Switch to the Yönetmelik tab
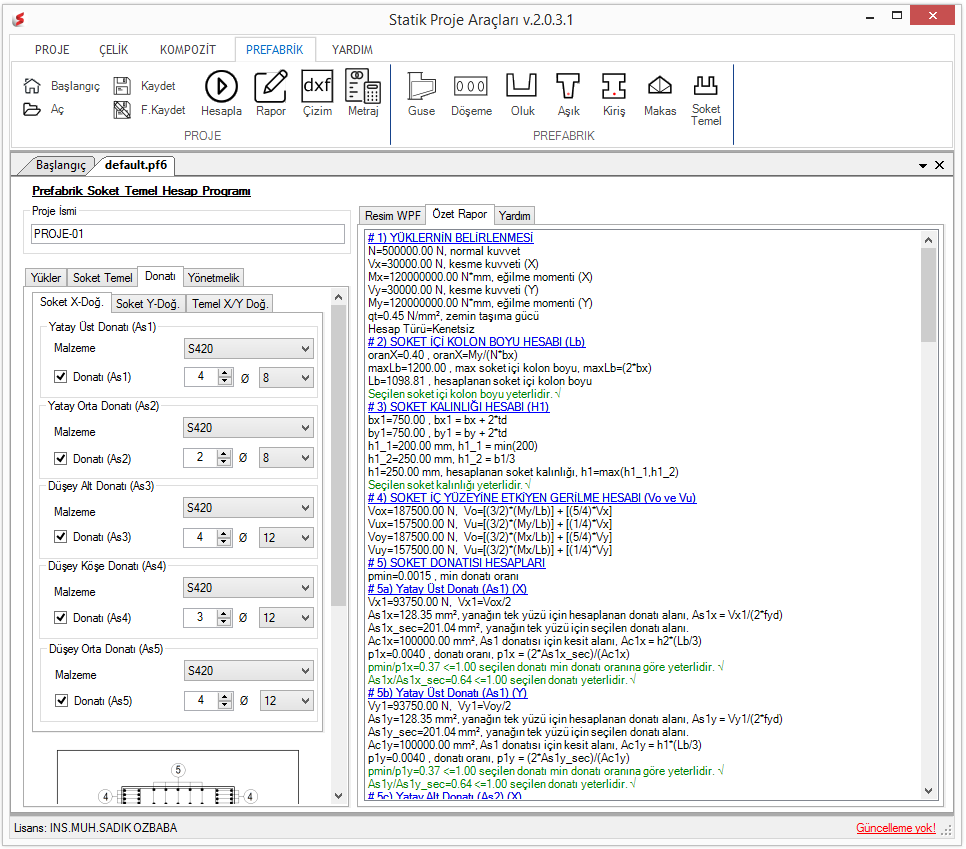The width and height of the screenshot is (966, 849). point(213,278)
